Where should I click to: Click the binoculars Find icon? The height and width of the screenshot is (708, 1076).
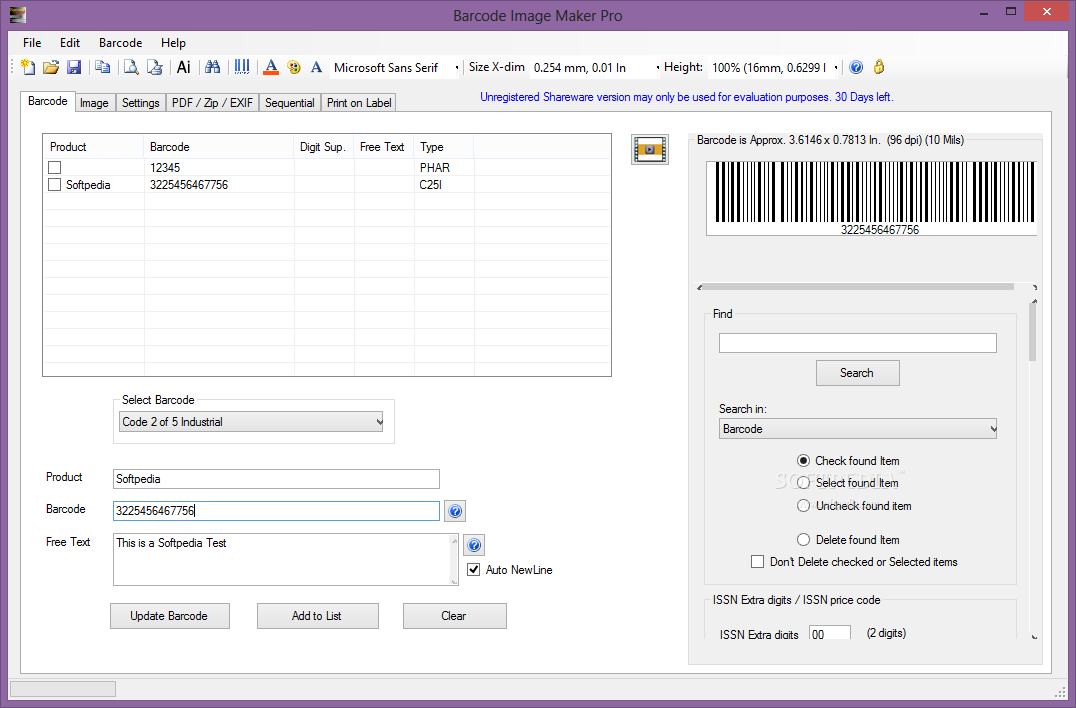click(213, 67)
